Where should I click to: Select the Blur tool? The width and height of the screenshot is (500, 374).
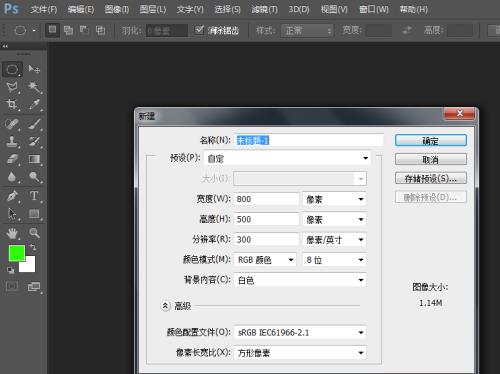tap(12, 177)
